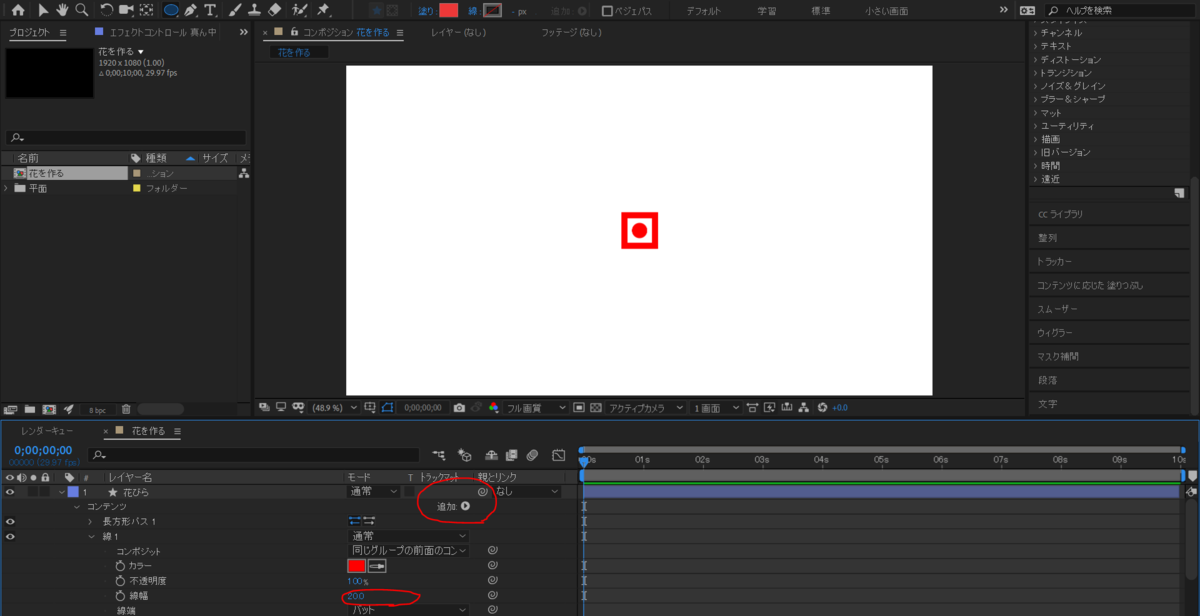Click the delete trash icon in the Project panel
Screen dimensions: 1200x616
pyautogui.click(x=126, y=409)
